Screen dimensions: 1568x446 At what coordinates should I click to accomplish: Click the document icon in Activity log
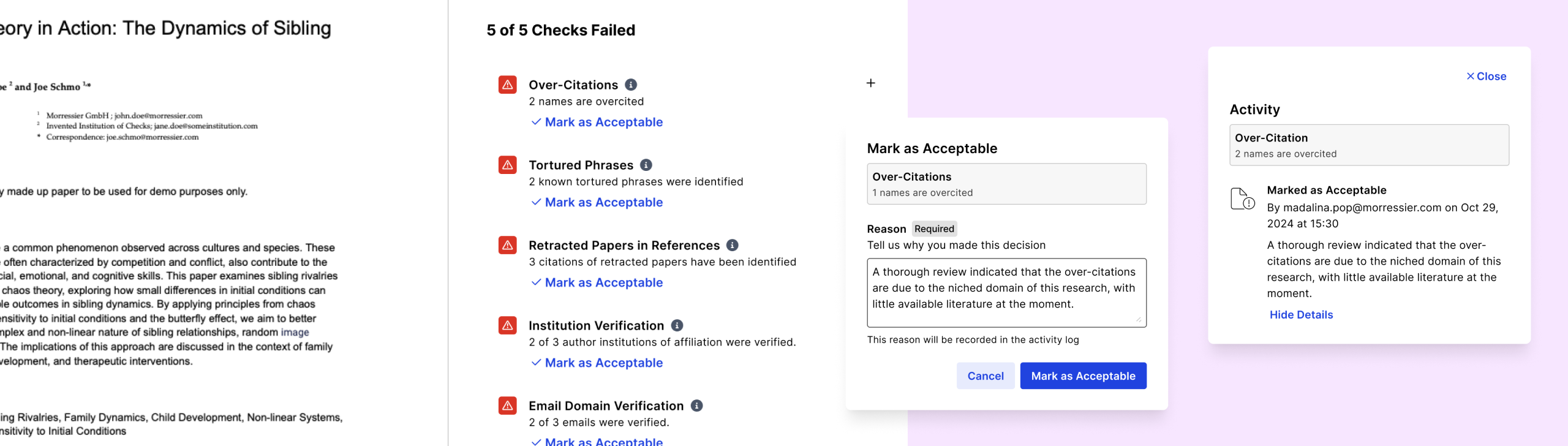(1243, 199)
